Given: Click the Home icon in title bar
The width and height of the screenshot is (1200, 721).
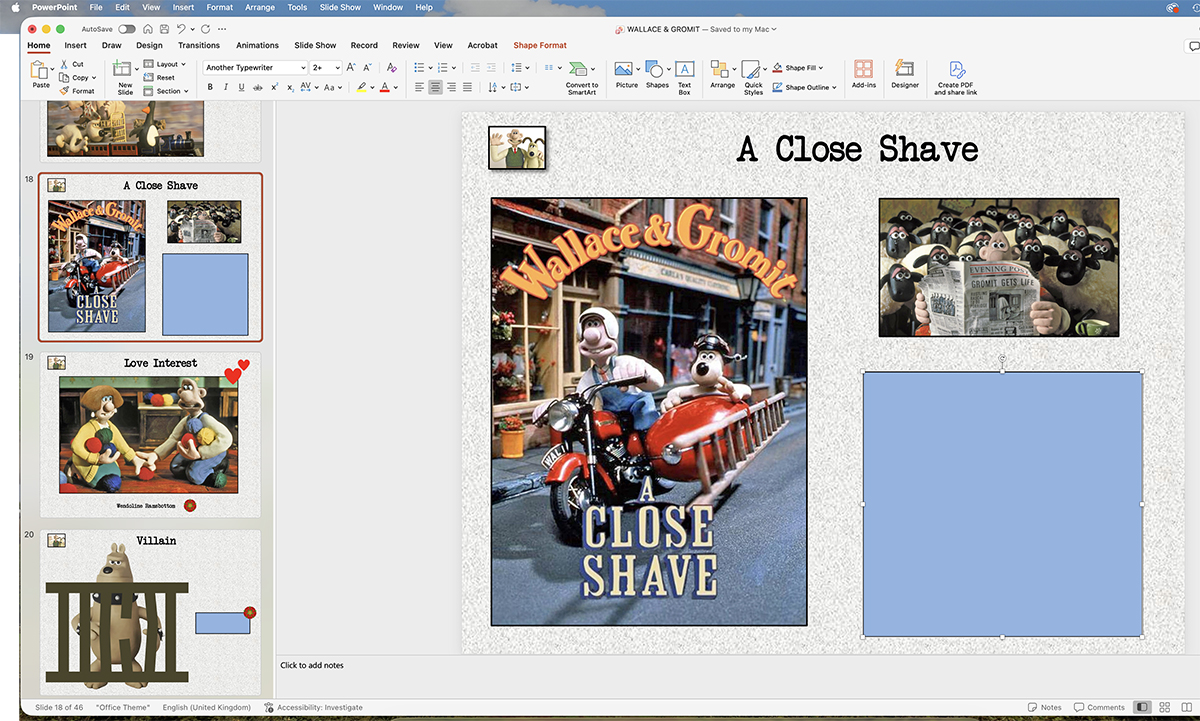Looking at the screenshot, I should (148, 29).
